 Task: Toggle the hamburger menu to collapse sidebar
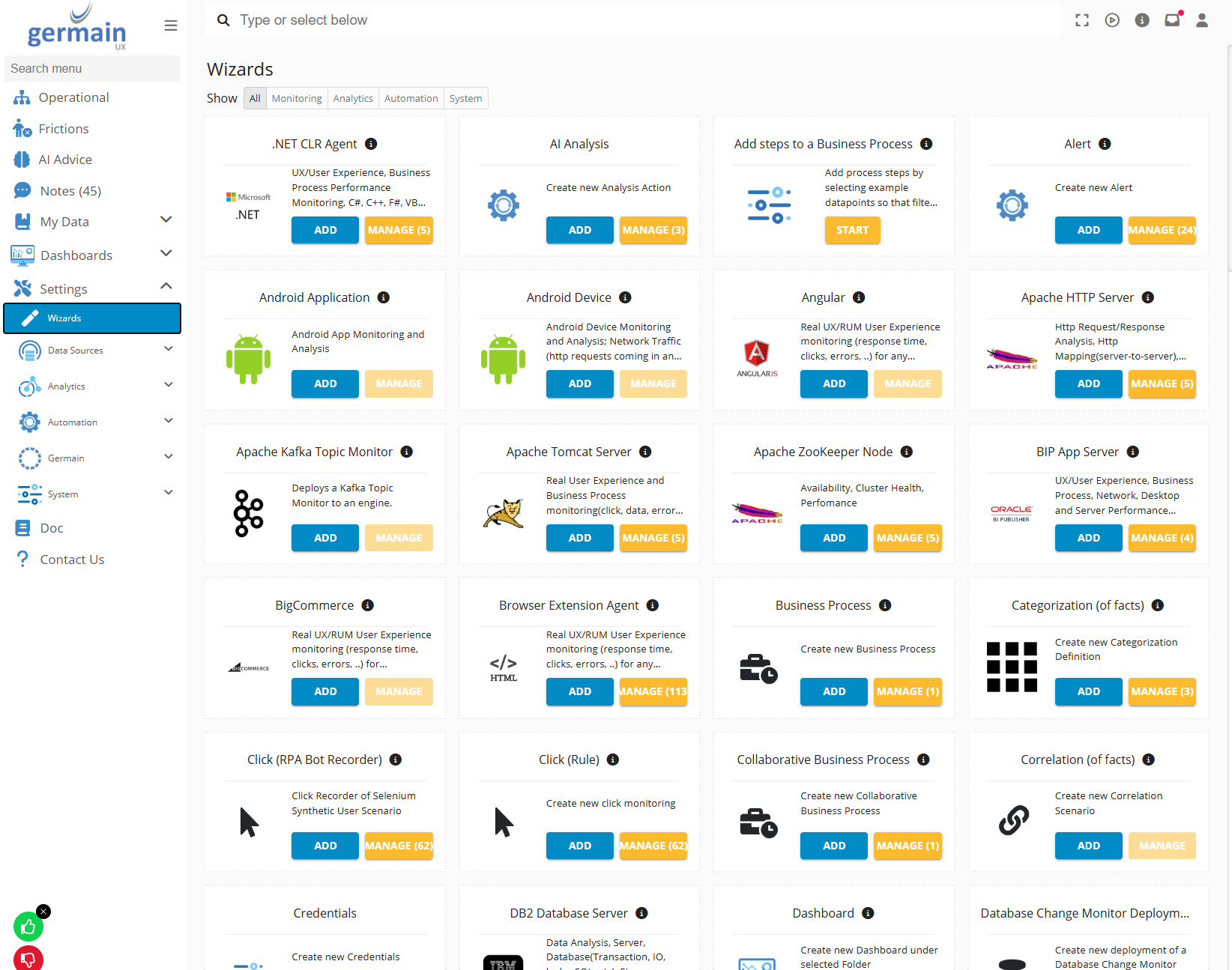click(x=171, y=25)
